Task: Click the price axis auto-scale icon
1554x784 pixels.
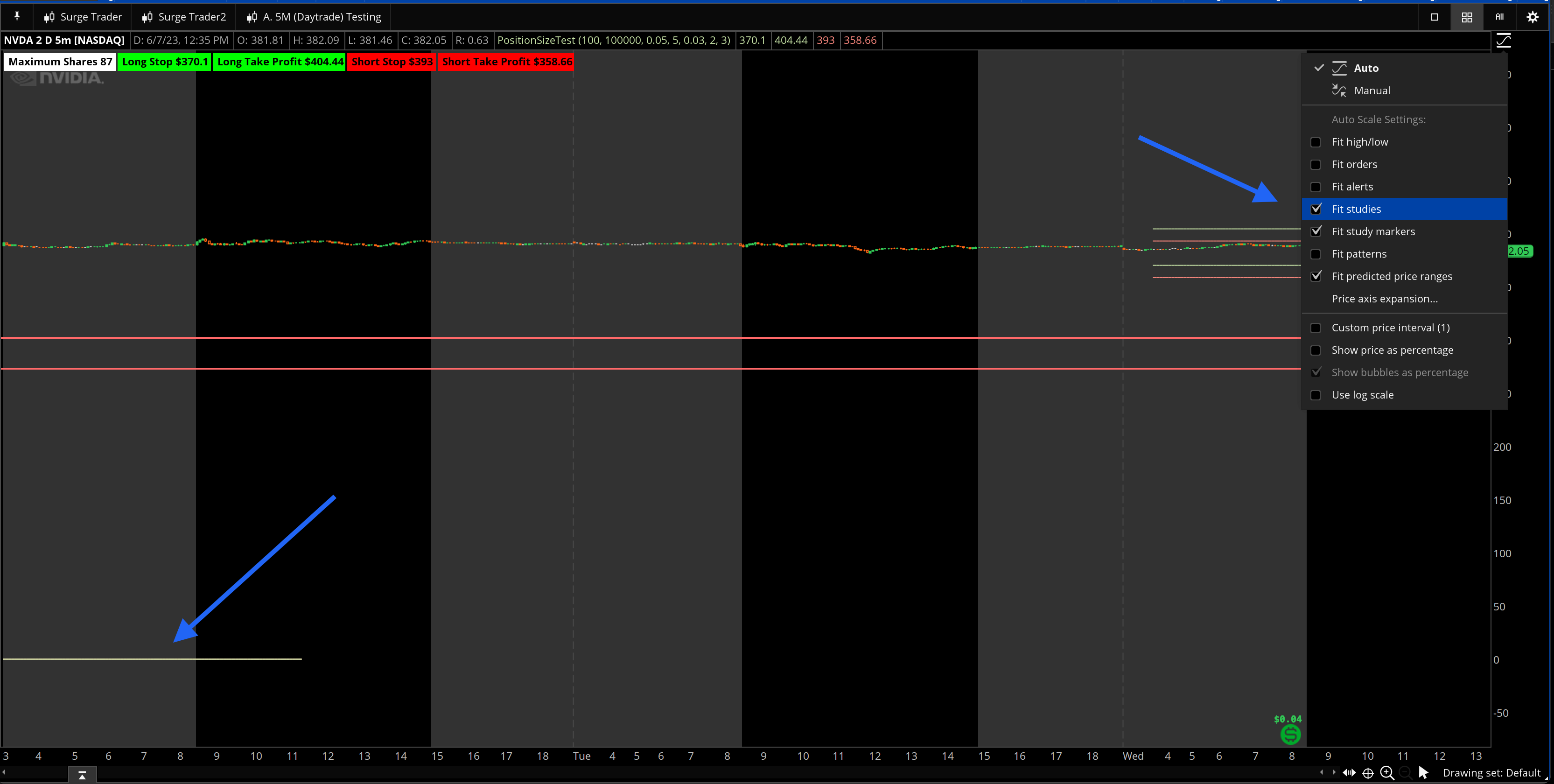Action: (1503, 41)
